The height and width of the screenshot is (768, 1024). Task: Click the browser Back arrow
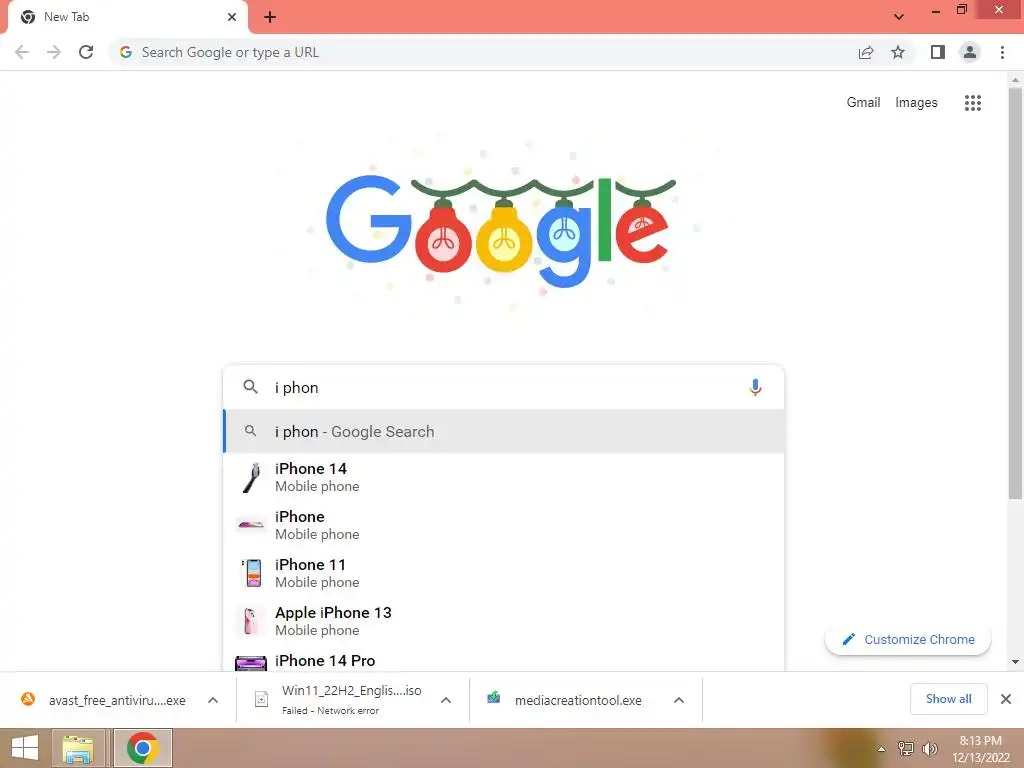[22, 52]
